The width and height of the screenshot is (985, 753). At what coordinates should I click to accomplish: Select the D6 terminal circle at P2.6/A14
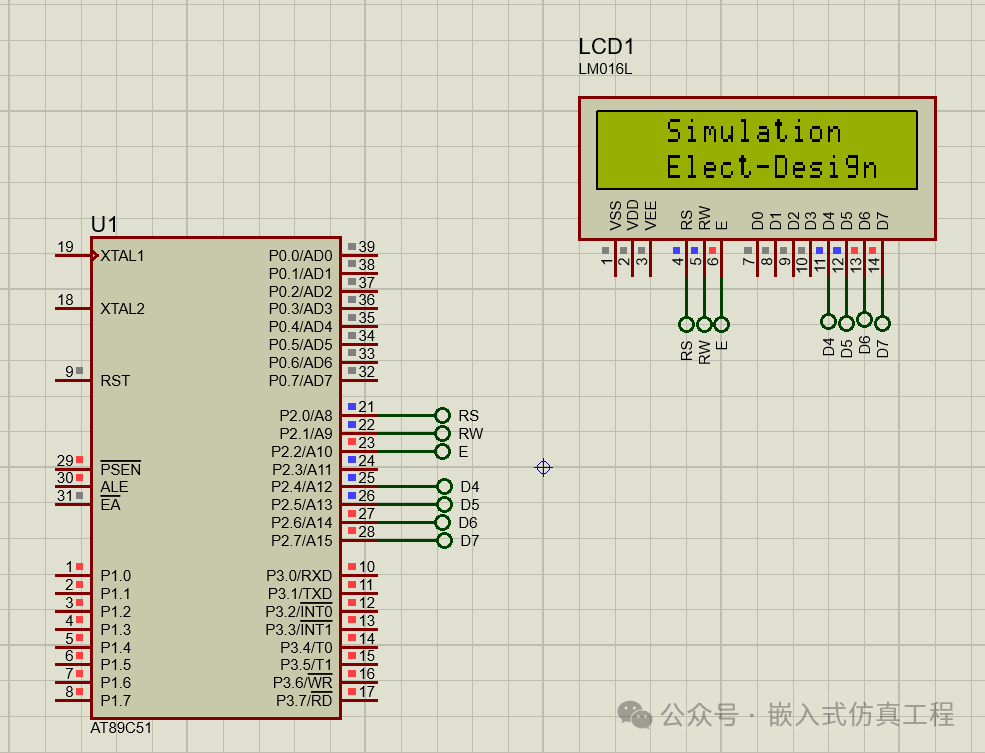[443, 523]
